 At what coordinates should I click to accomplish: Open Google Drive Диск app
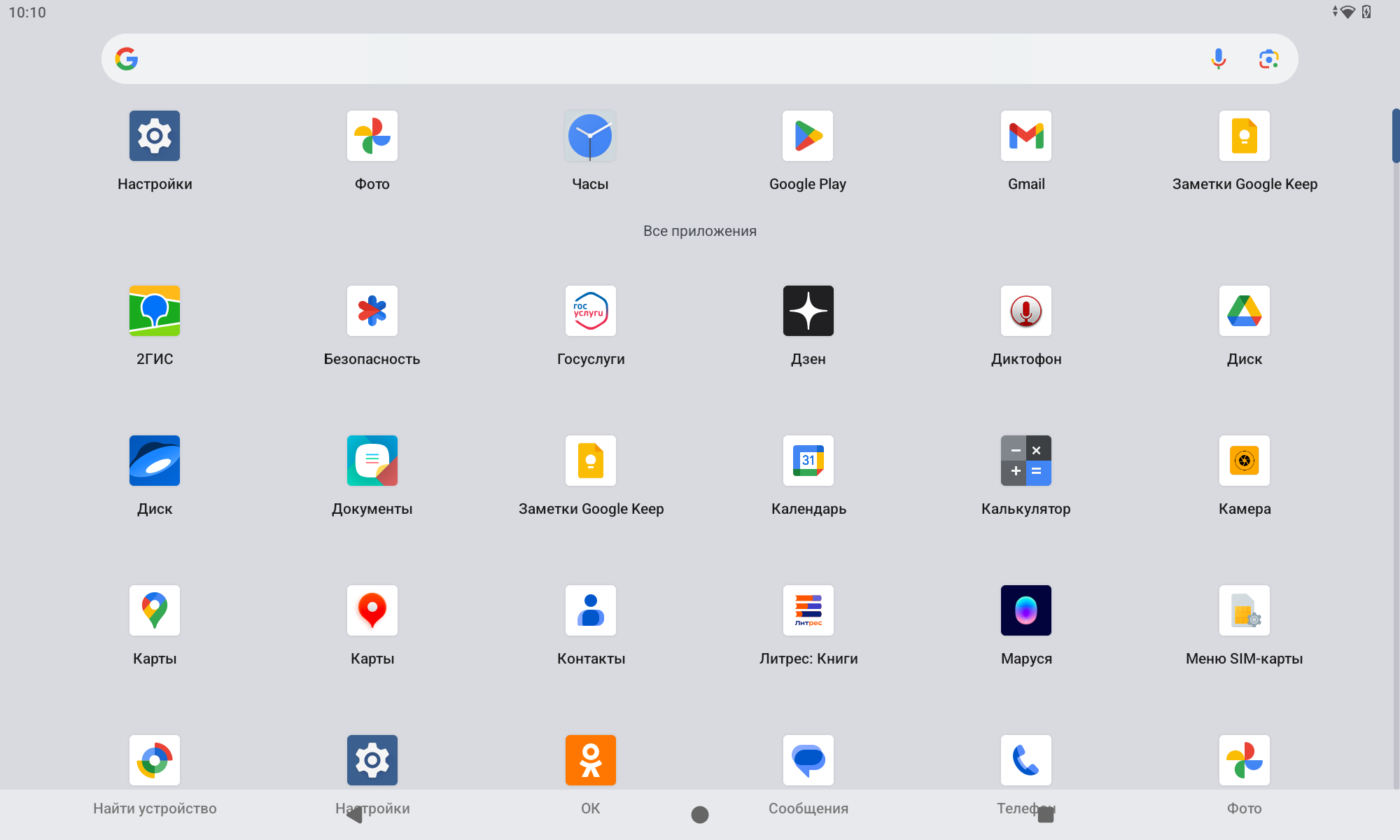[1244, 311]
